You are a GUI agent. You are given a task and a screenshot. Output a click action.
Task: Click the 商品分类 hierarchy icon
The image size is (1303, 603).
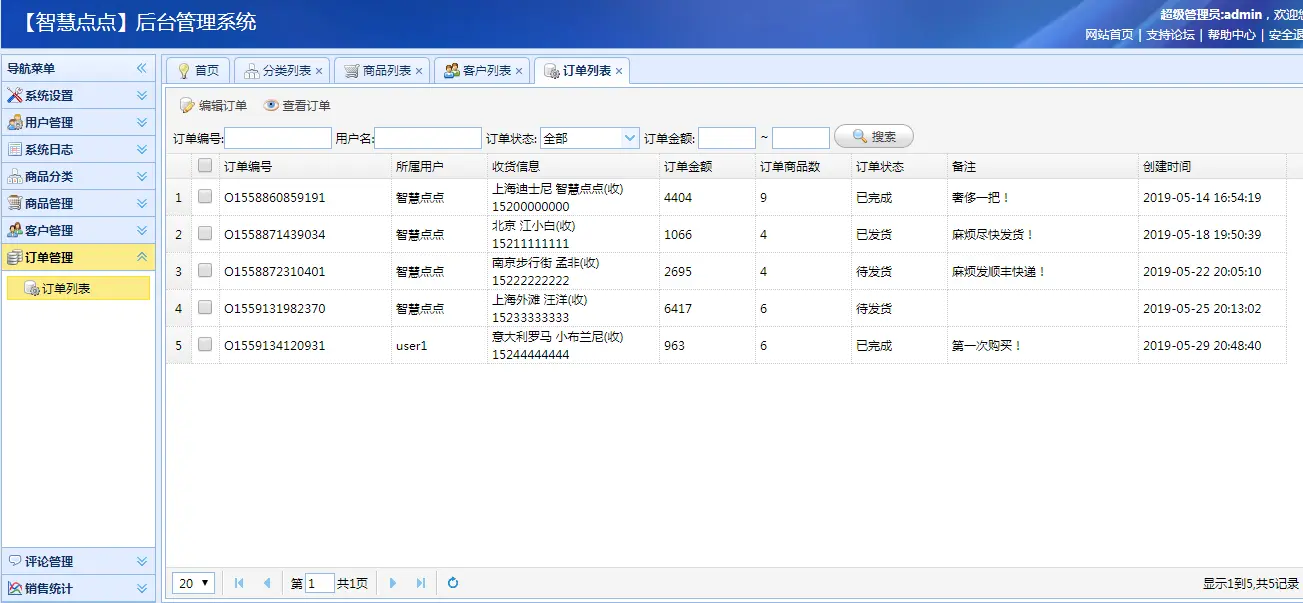[x=15, y=177]
